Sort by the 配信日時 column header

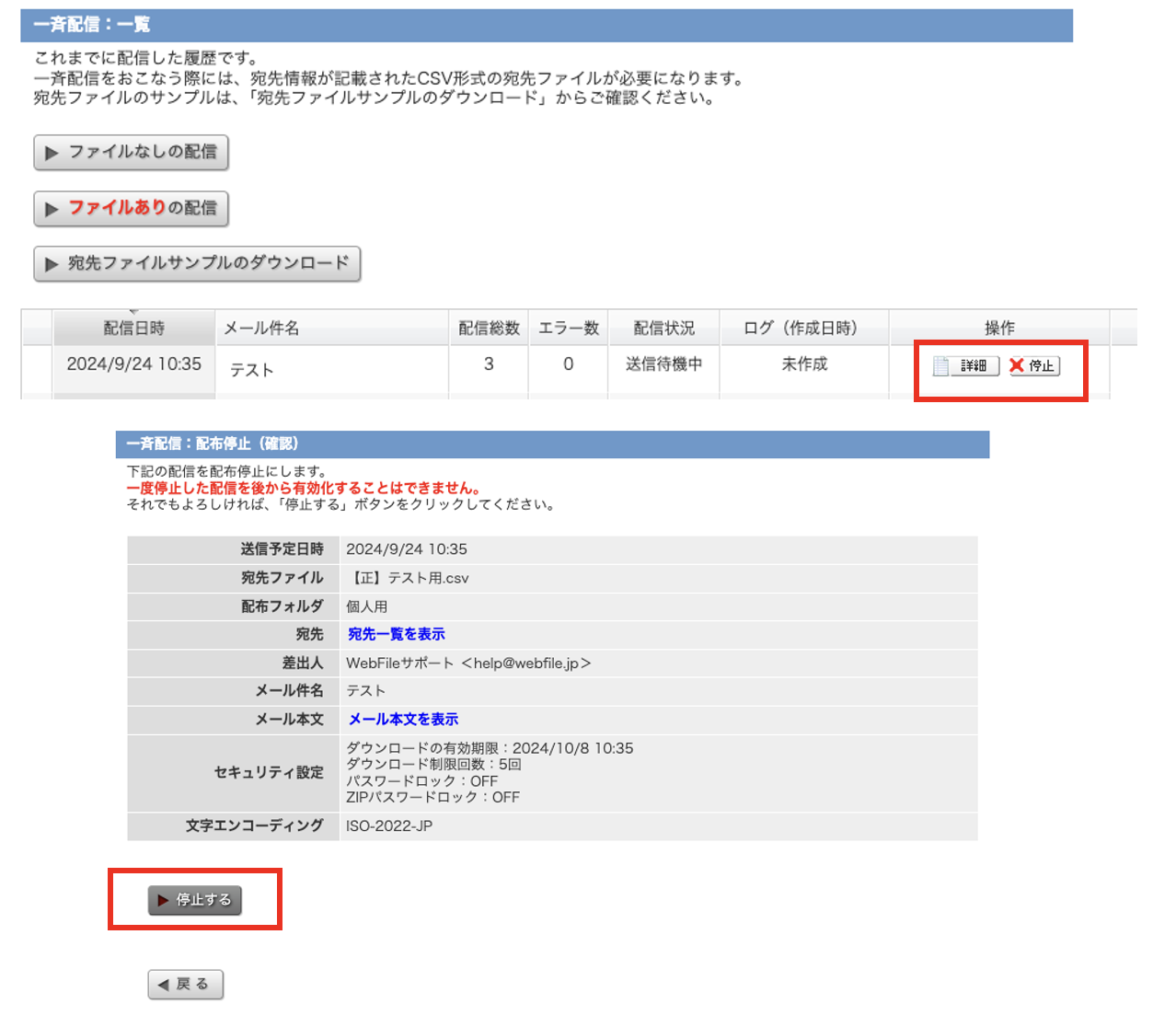click(134, 329)
